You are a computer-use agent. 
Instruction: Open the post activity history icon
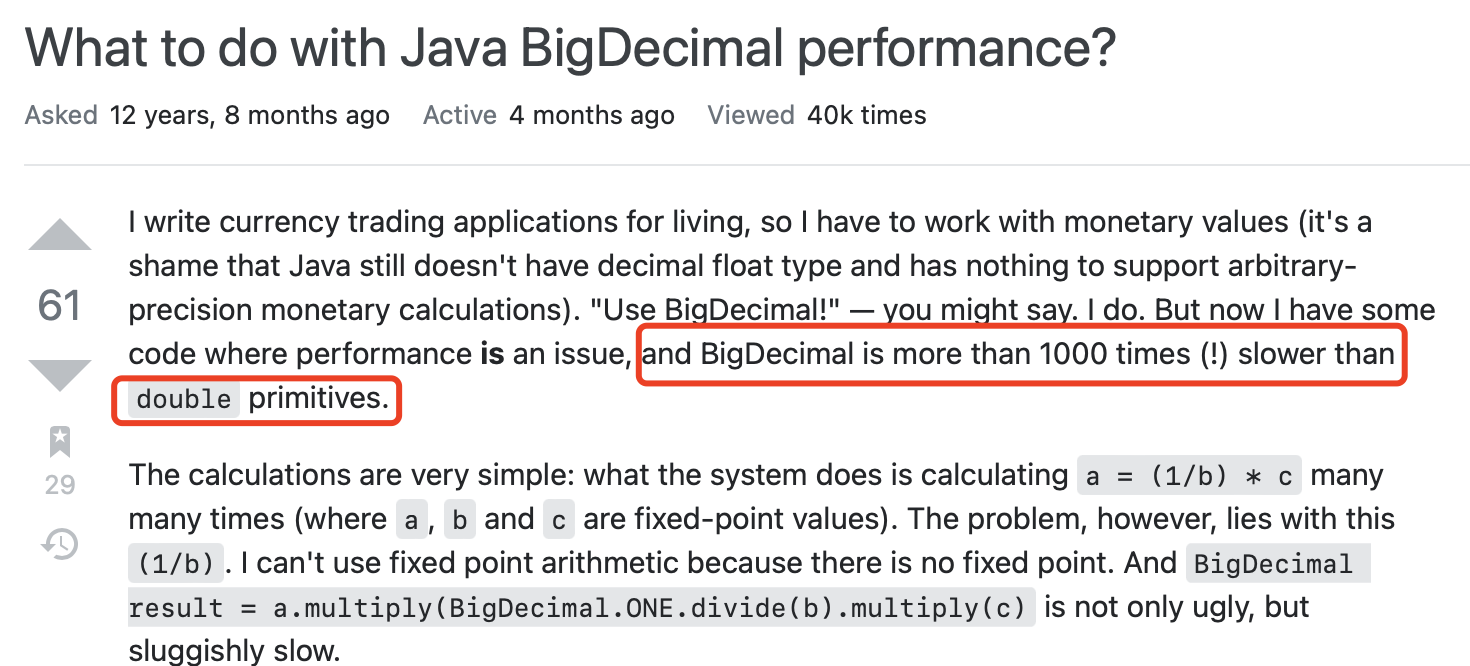tap(60, 544)
